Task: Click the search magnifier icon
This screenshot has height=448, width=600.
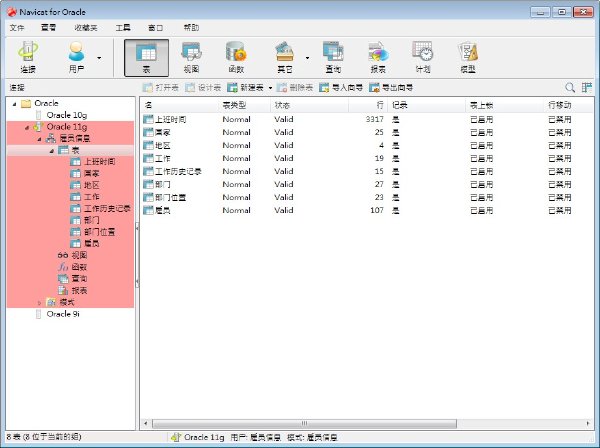Action: [x=570, y=88]
